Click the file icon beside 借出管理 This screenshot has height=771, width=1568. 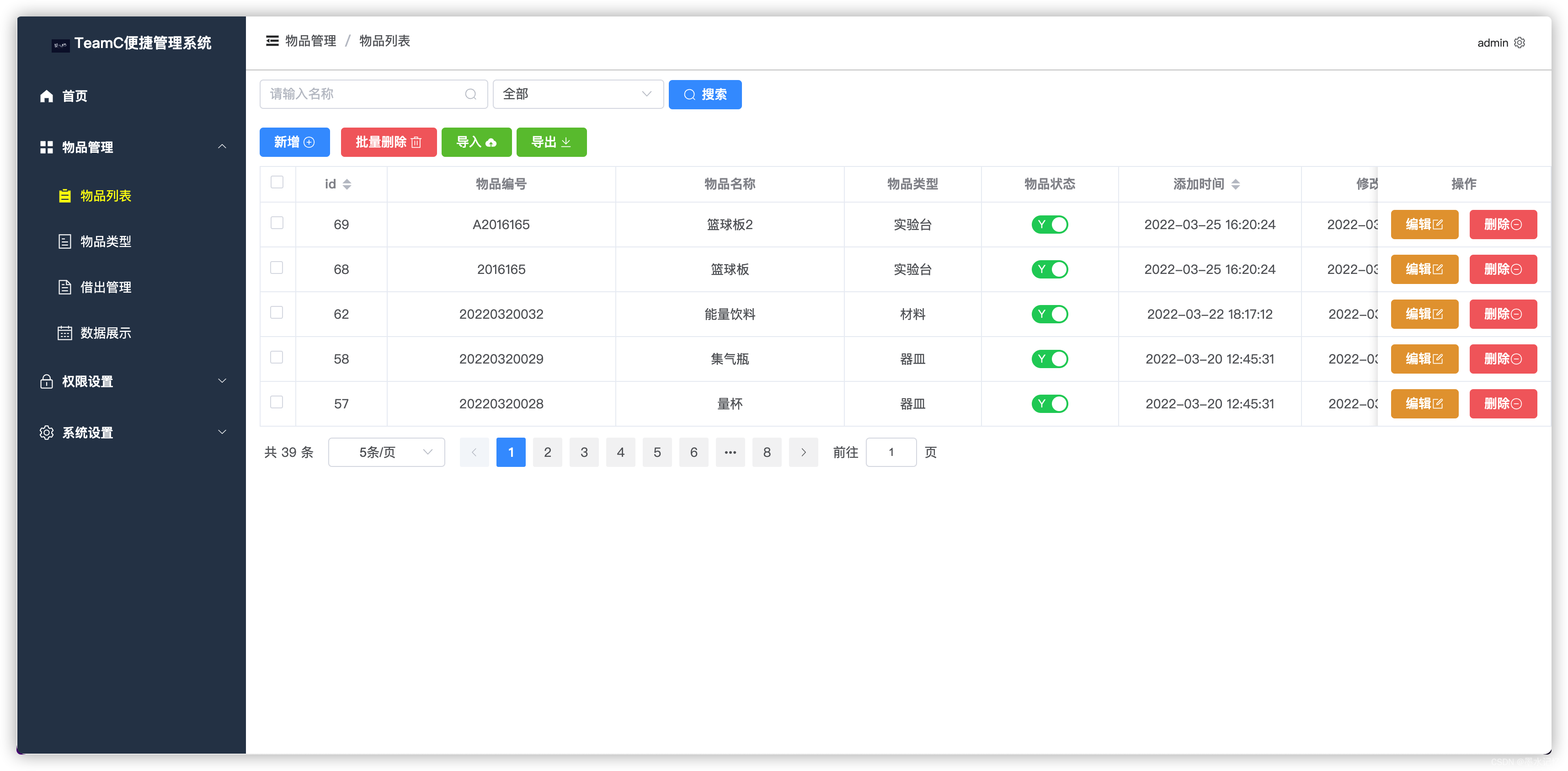[64, 288]
